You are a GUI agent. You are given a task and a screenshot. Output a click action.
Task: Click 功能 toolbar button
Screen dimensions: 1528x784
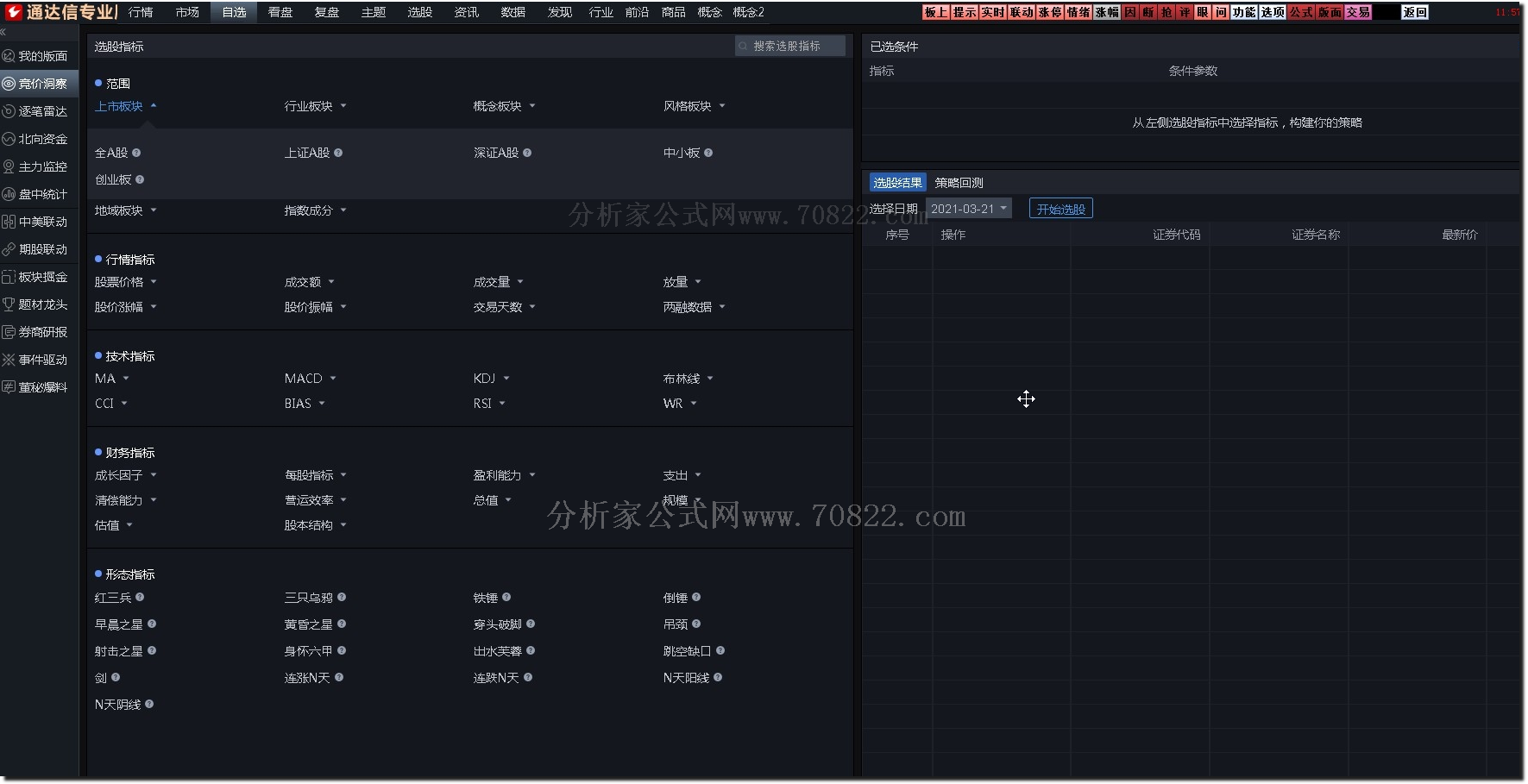click(x=1244, y=12)
